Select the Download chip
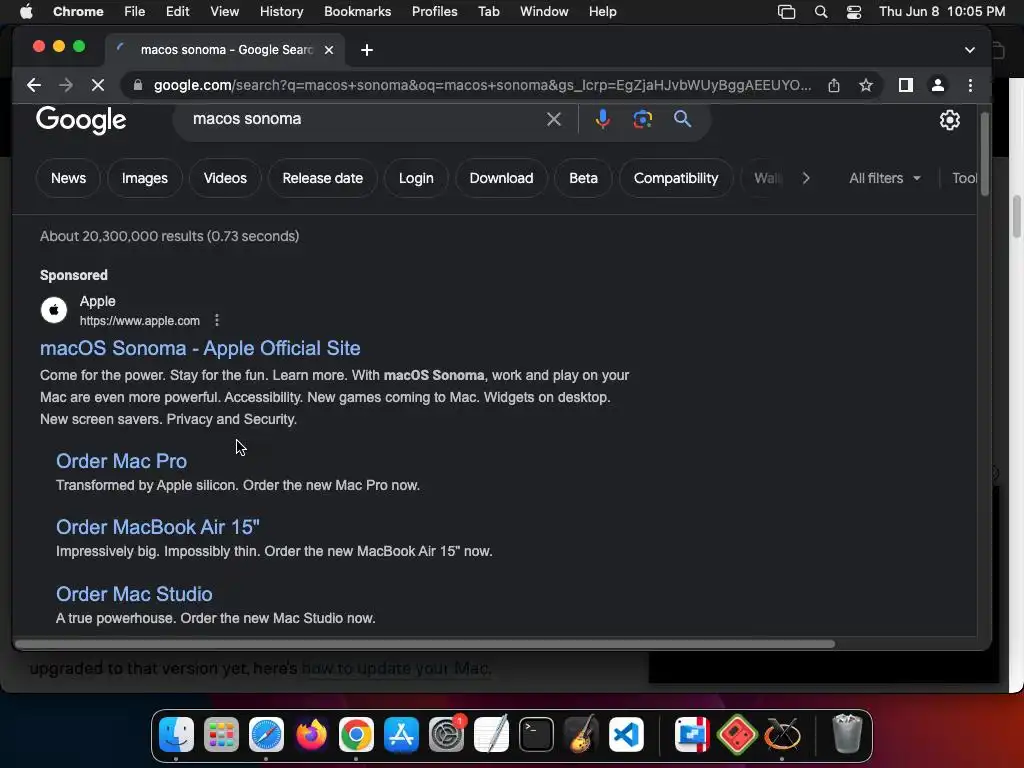Screen dimensions: 1024x768 [x=502, y=178]
